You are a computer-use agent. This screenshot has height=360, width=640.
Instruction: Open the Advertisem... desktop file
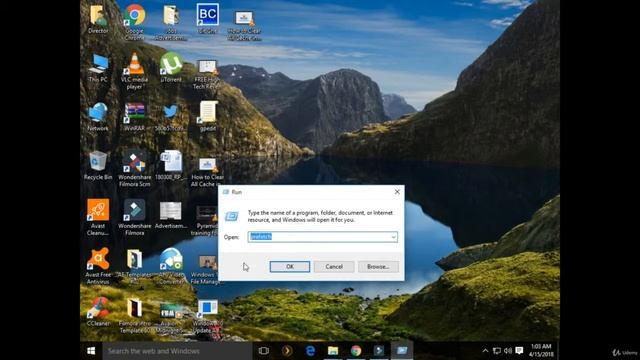tap(171, 215)
